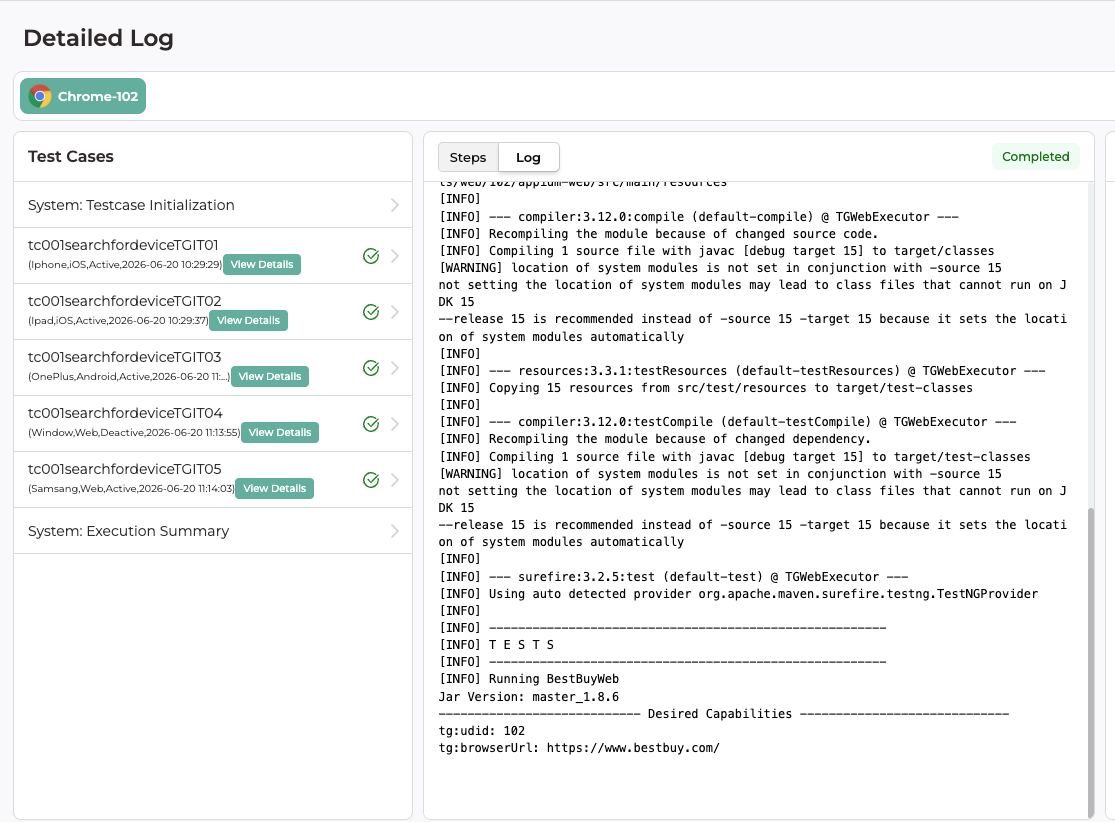View Details for Samsang Web test case
The height and width of the screenshot is (822, 1115).
[274, 489]
